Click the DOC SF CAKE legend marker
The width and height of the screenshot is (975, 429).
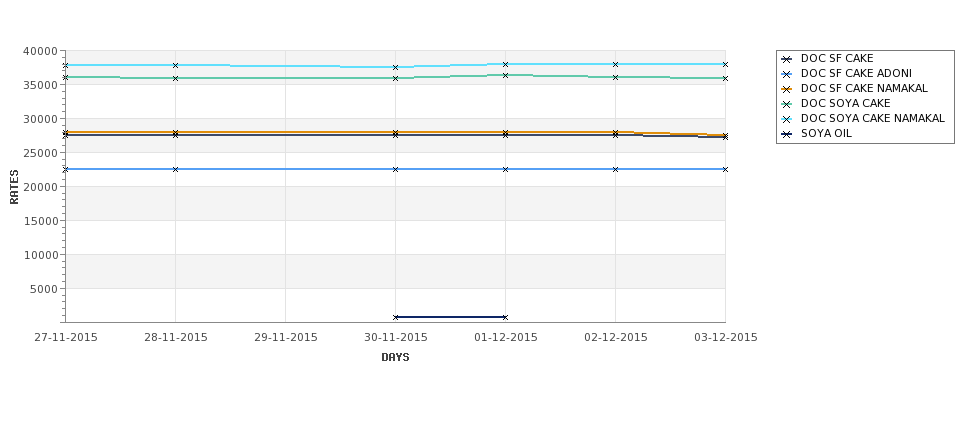point(787,59)
